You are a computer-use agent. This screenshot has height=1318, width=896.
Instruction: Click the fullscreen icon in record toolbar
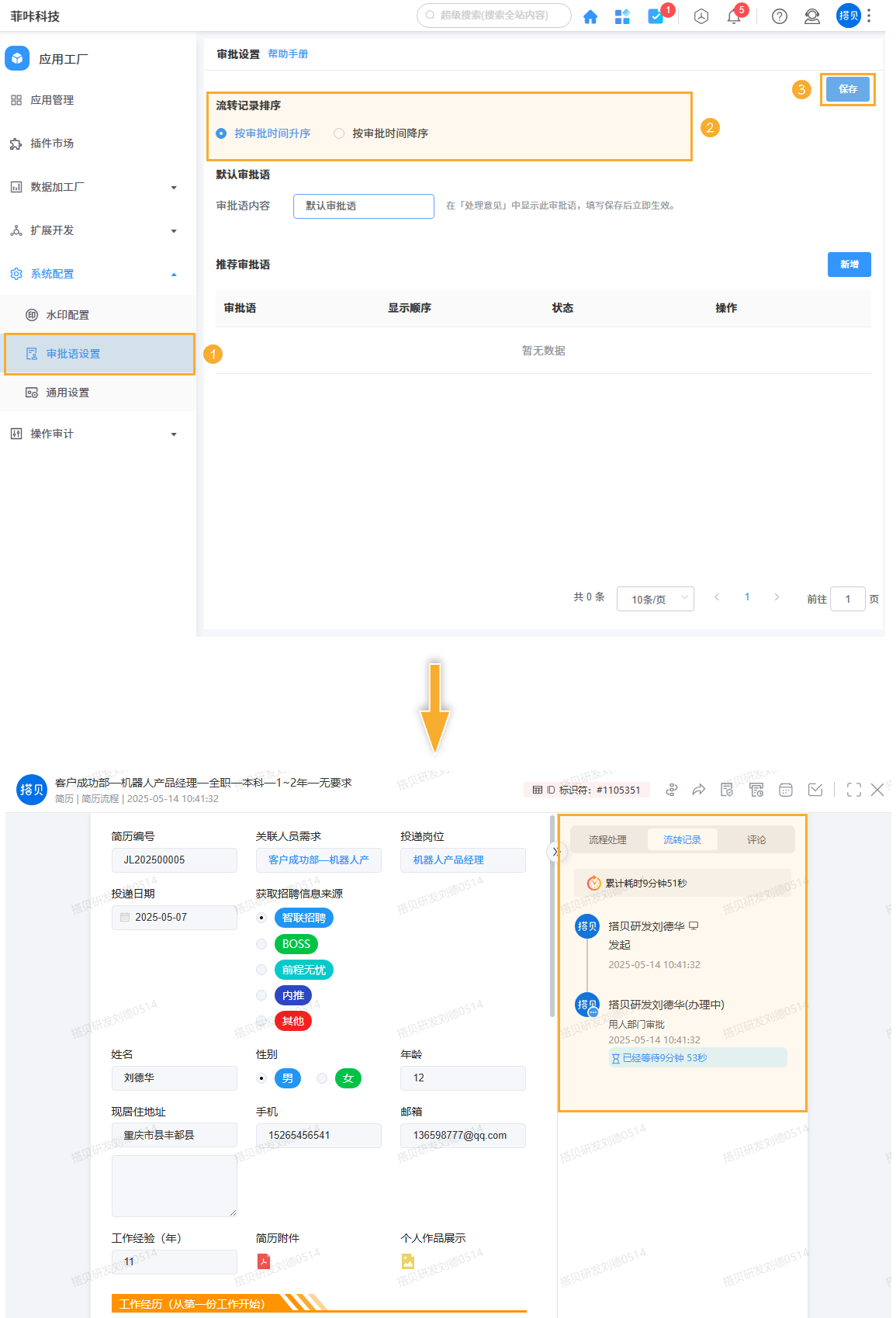click(854, 790)
